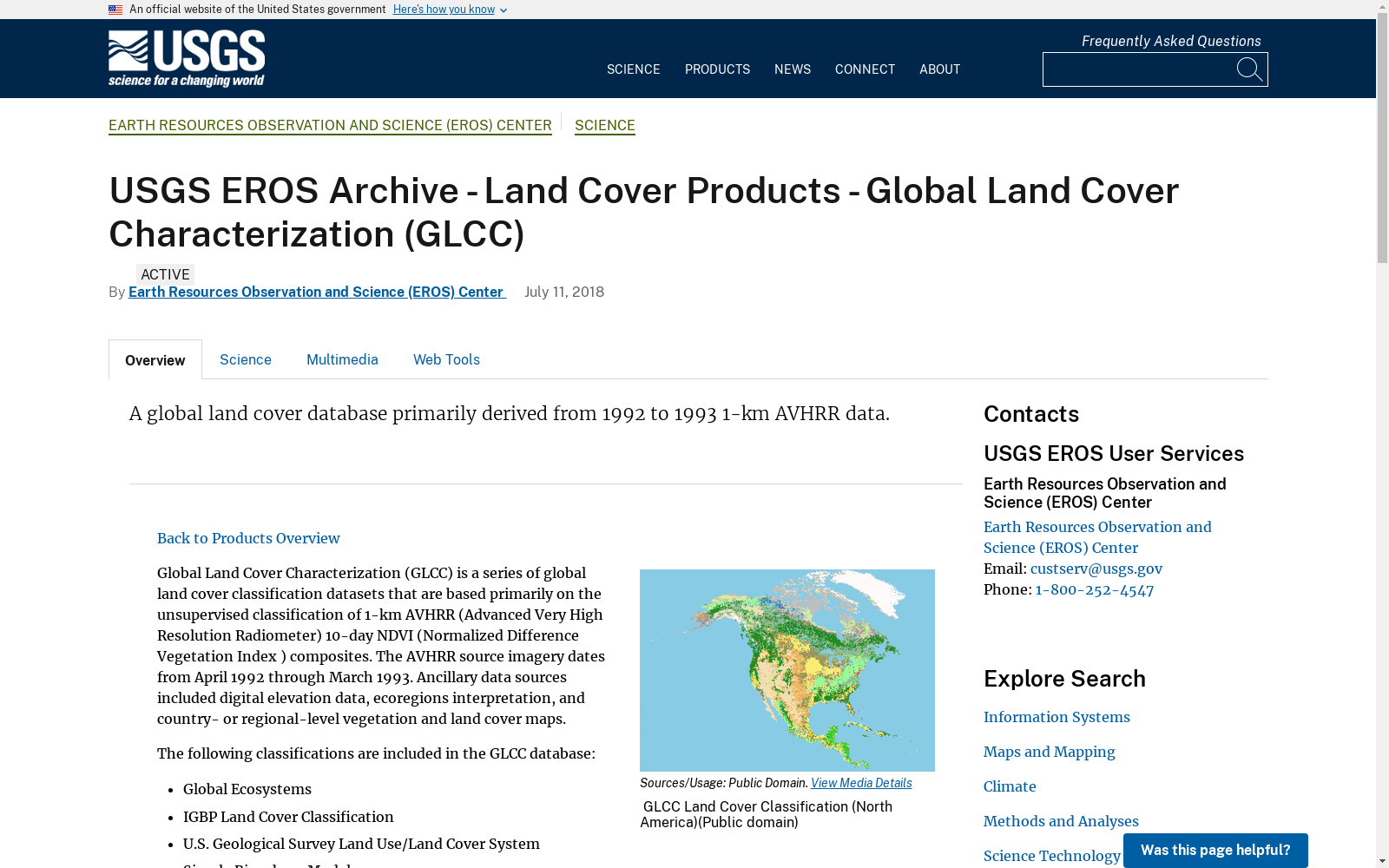Screen dimensions: 1389x868
Task: Open the News navigation menu
Action: click(x=793, y=69)
